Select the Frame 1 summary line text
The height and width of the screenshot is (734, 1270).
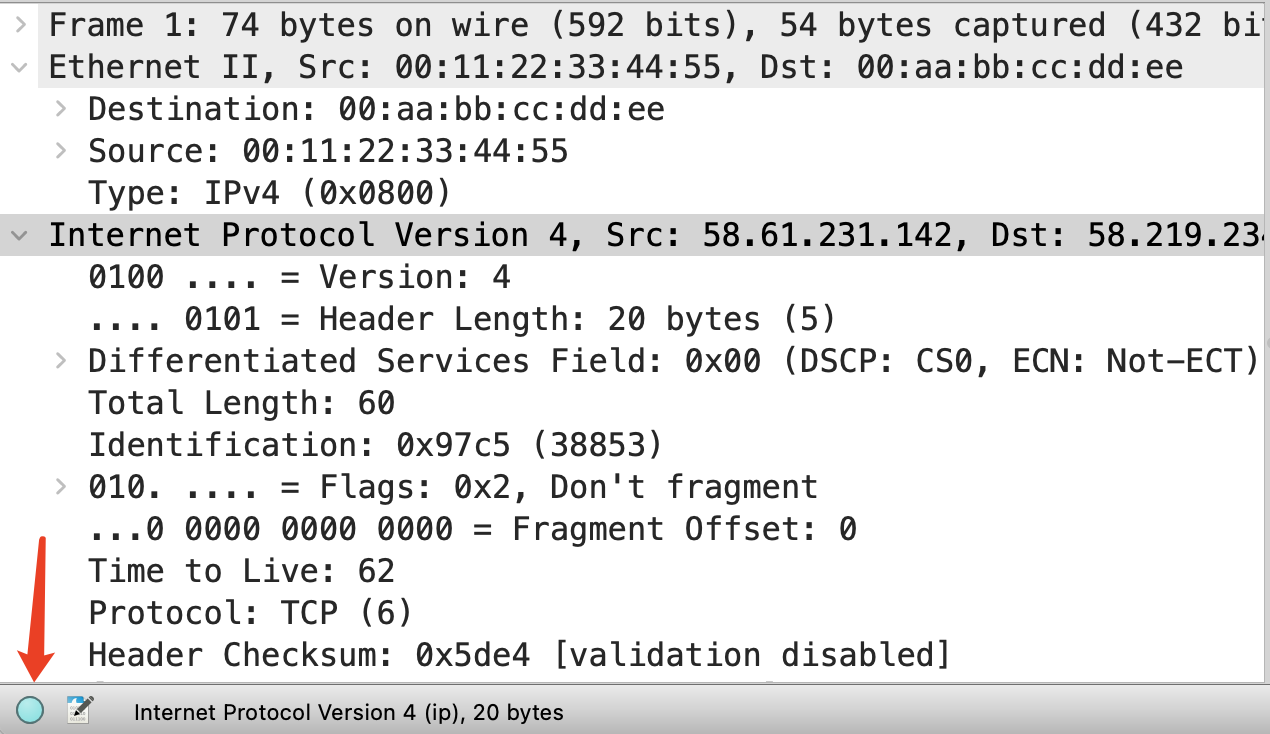[600, 25]
